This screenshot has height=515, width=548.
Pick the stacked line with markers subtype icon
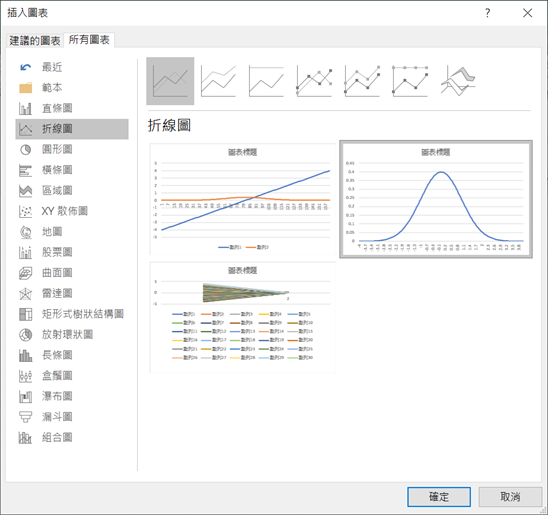(x=362, y=81)
